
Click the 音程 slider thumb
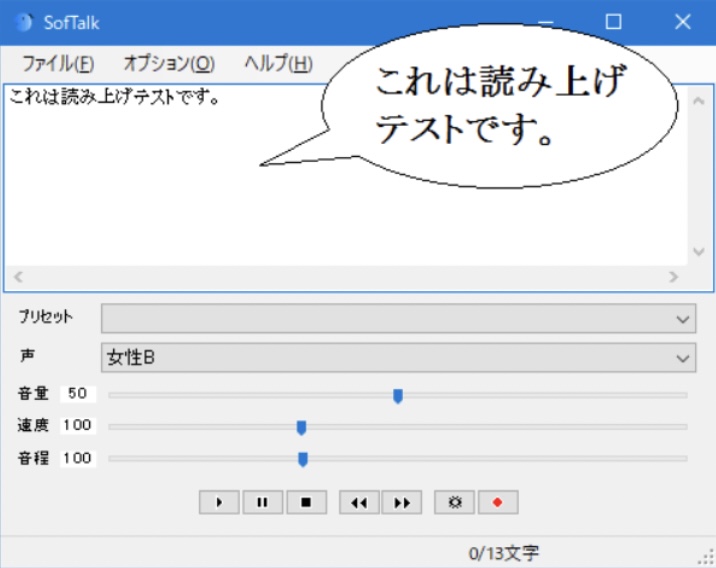click(303, 459)
